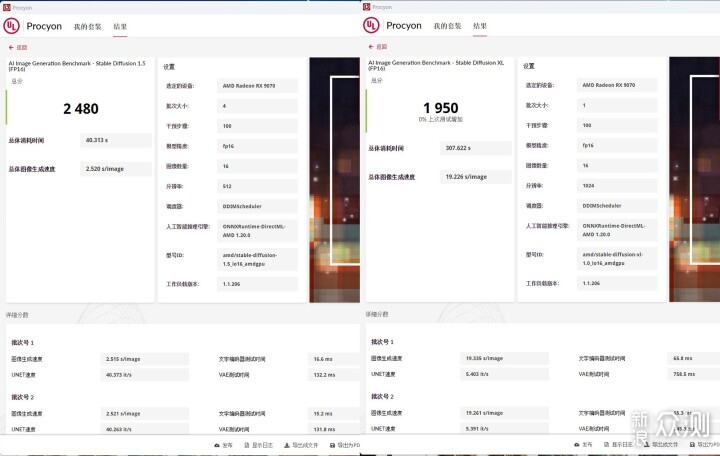Click workload version 1.1.206 in left window
The width and height of the screenshot is (720, 456).
tap(257, 284)
